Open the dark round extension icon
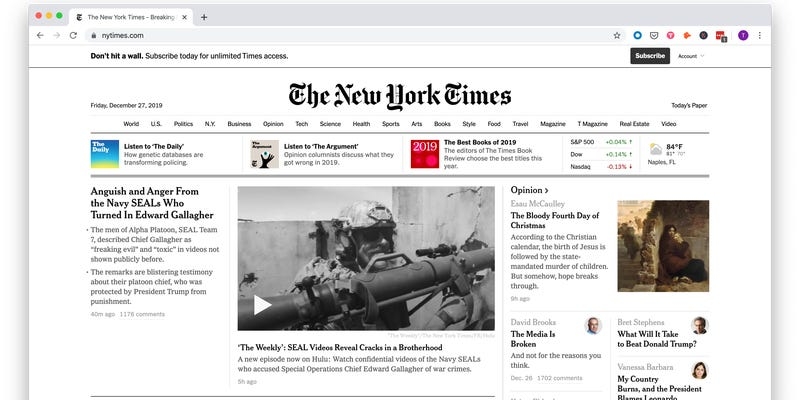Screen dimensions: 800x400 click(x=704, y=35)
